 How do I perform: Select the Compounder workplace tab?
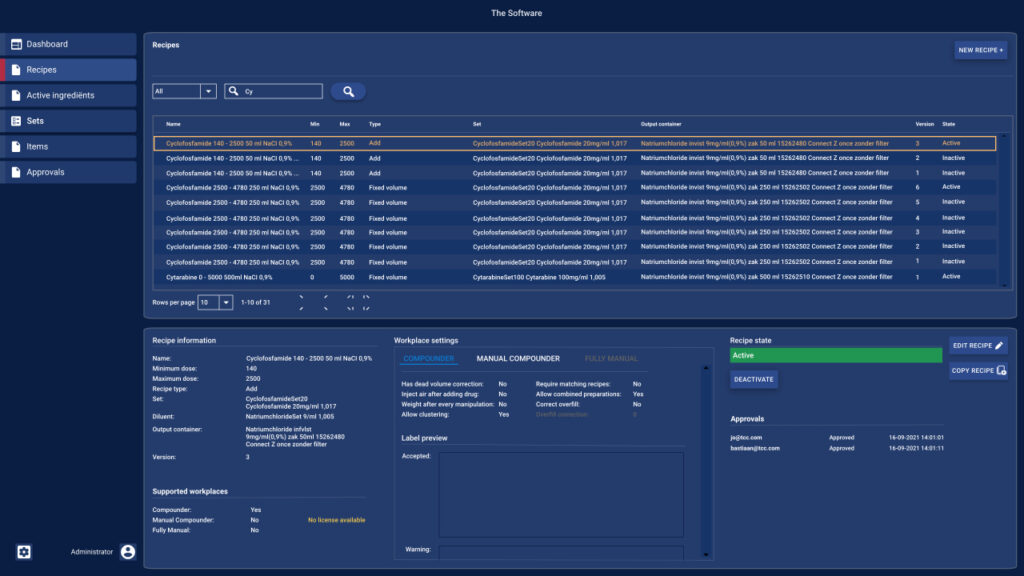pyautogui.click(x=428, y=358)
